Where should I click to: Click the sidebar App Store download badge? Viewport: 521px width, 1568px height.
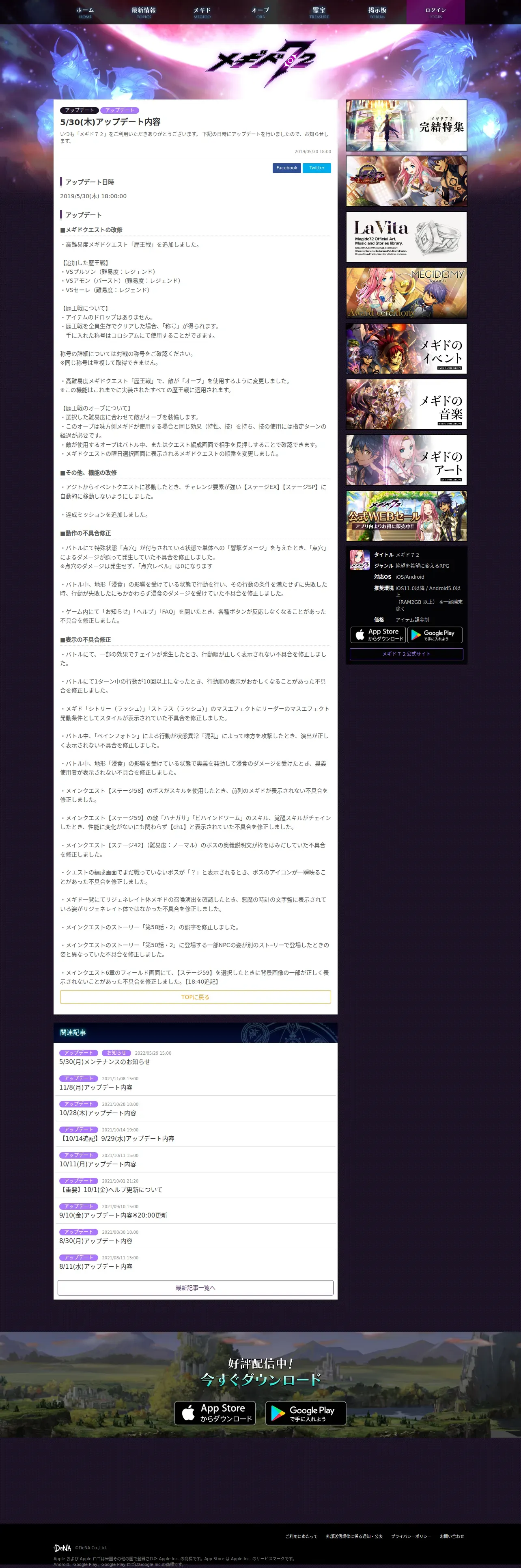(377, 635)
